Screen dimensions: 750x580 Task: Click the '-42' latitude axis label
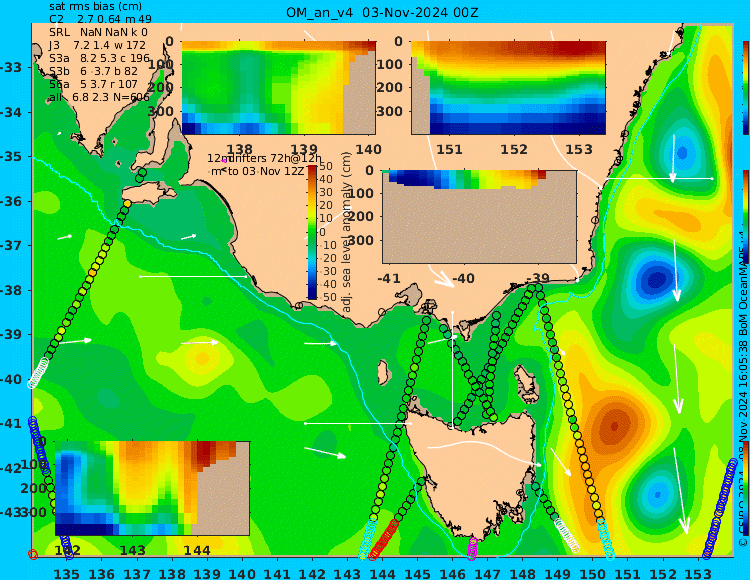coord(11,468)
